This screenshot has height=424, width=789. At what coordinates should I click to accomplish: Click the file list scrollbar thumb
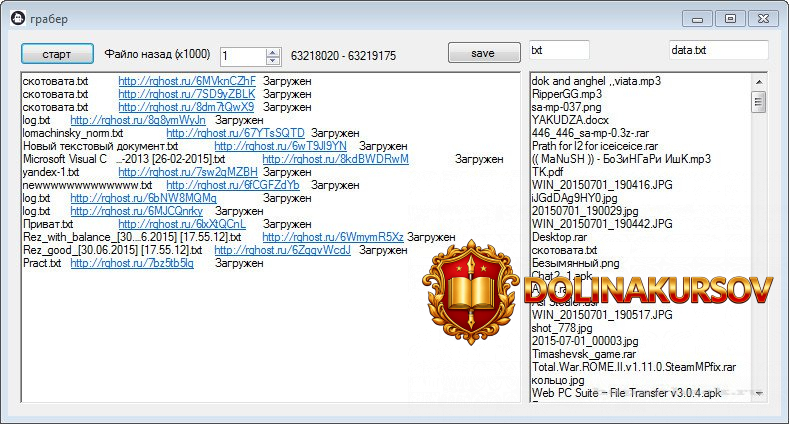click(x=759, y=101)
